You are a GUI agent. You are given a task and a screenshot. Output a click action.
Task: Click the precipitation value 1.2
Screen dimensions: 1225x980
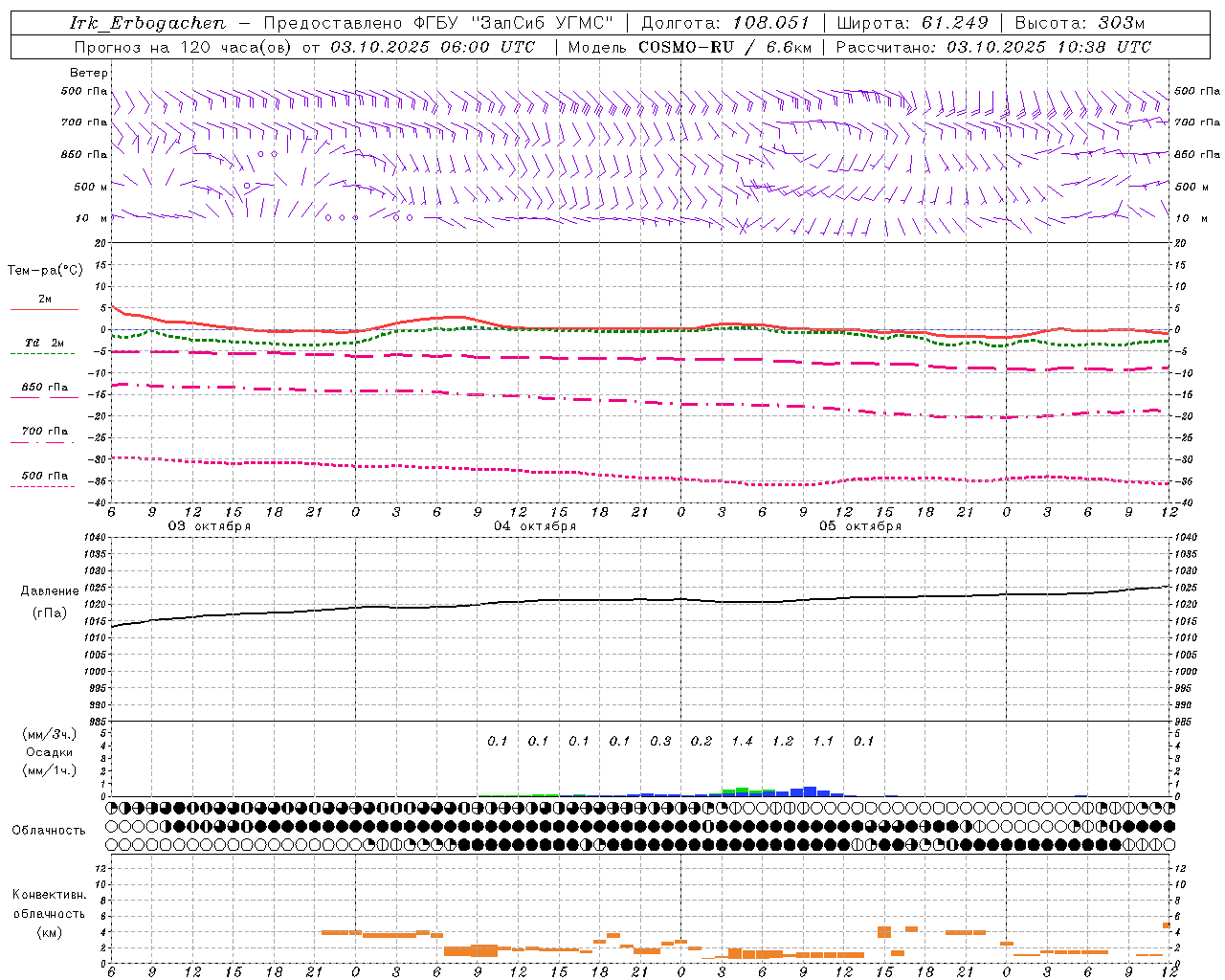click(x=783, y=742)
